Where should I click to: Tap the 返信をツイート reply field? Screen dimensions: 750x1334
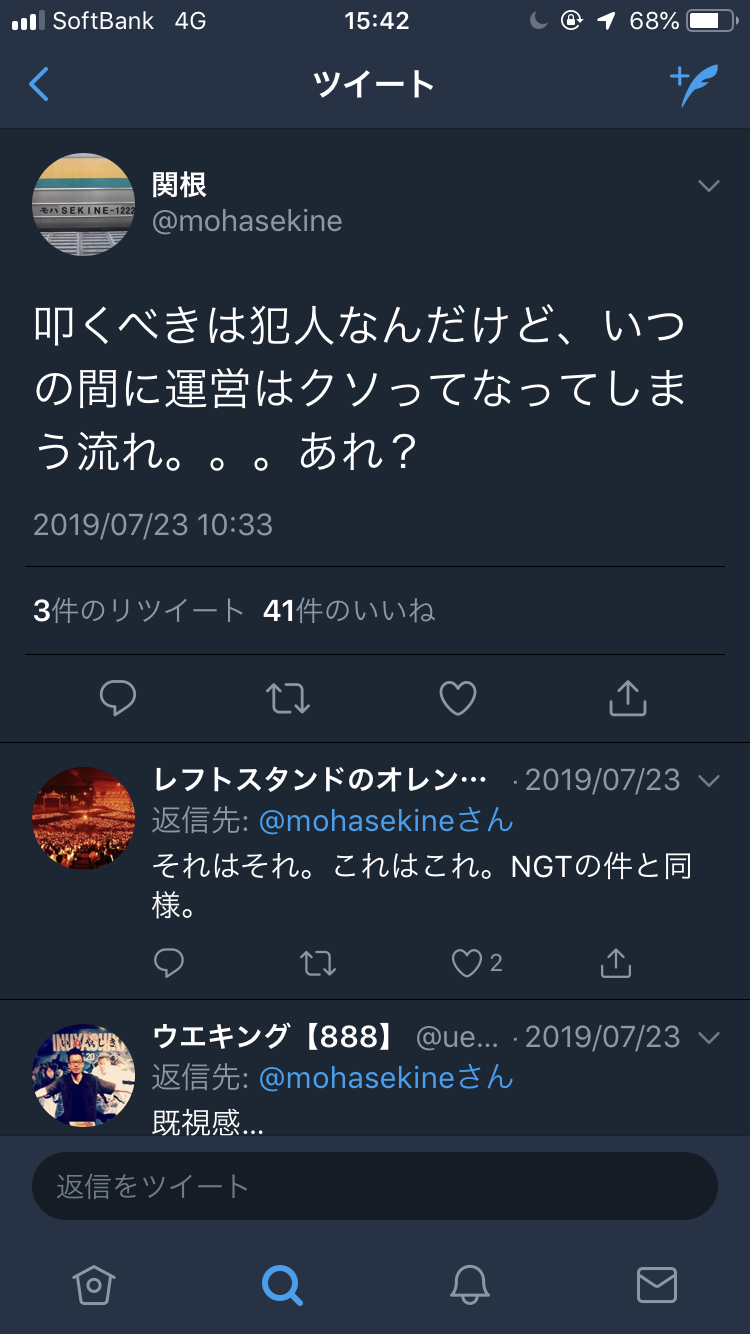point(375,1186)
